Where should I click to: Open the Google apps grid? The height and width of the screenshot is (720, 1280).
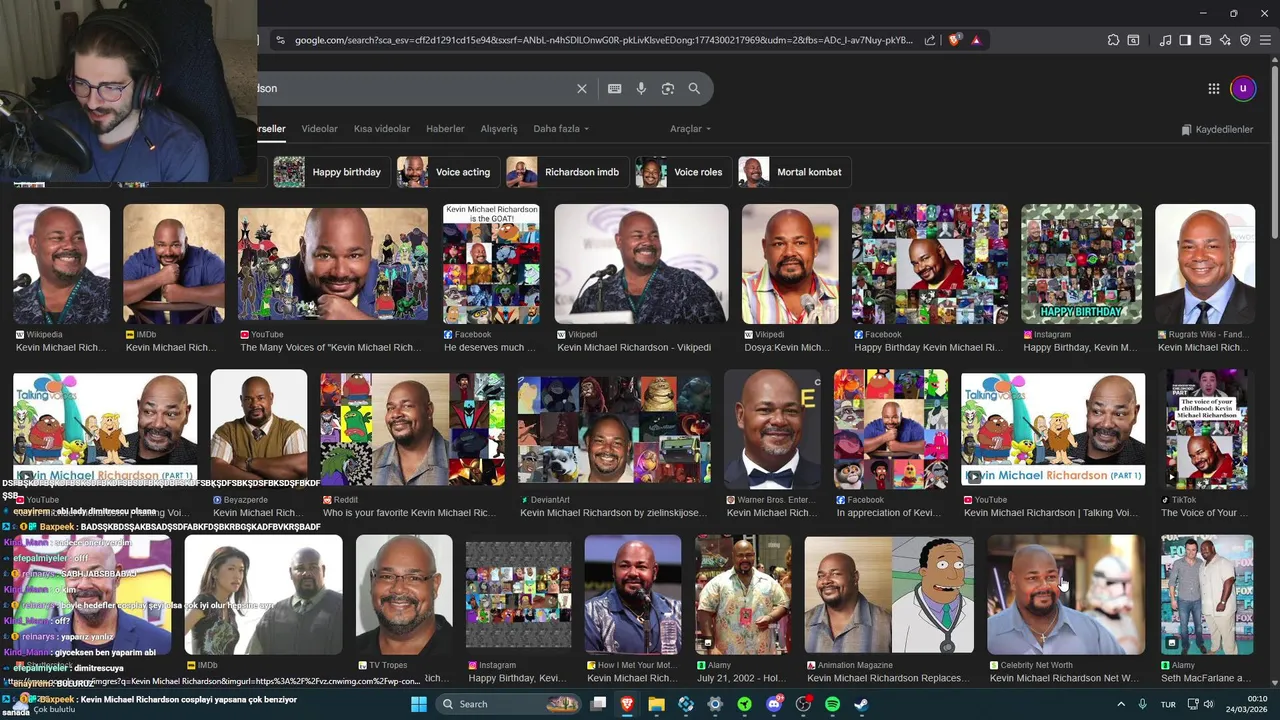pyautogui.click(x=1214, y=89)
